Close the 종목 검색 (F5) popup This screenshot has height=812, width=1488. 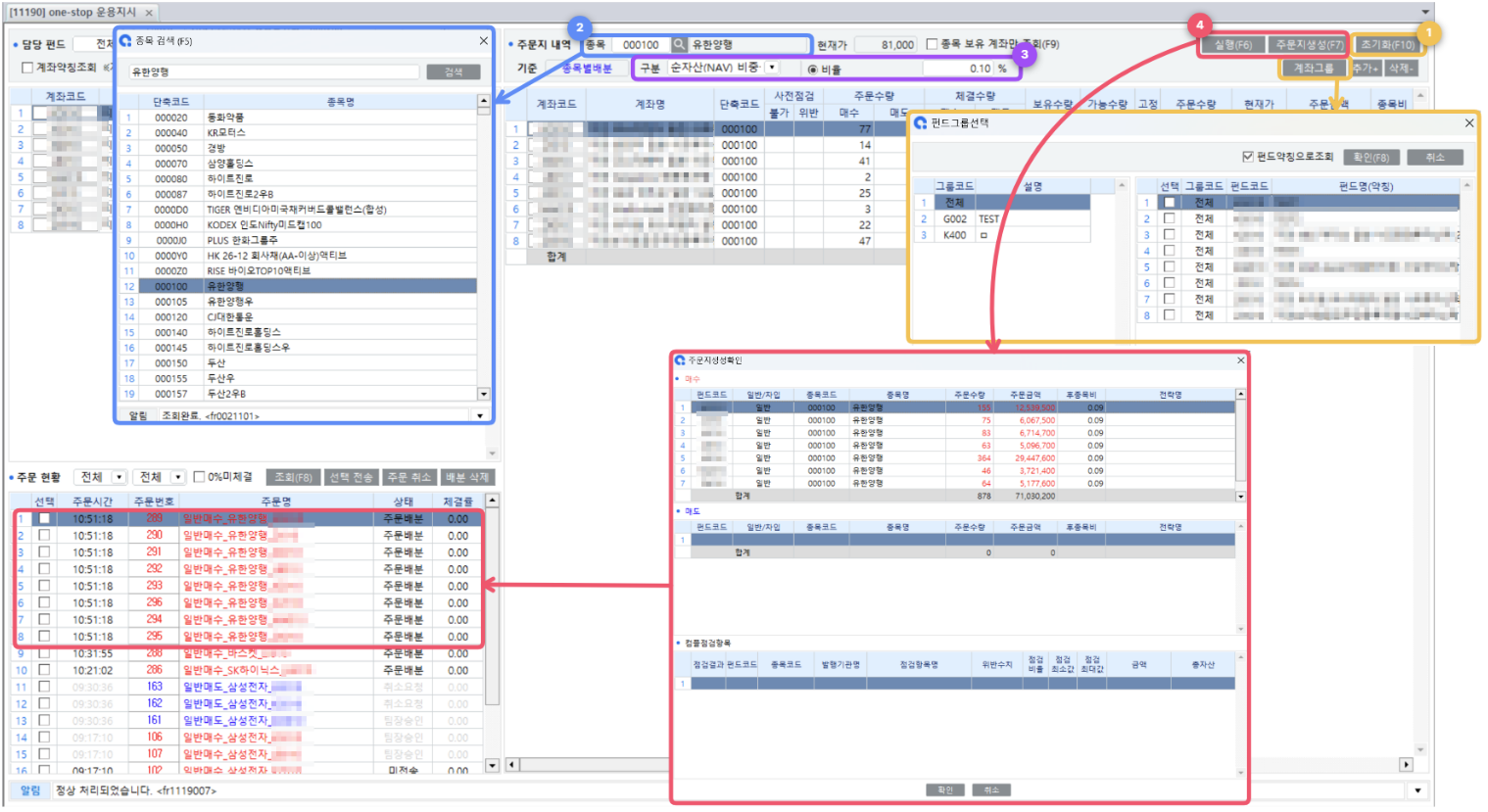point(483,41)
